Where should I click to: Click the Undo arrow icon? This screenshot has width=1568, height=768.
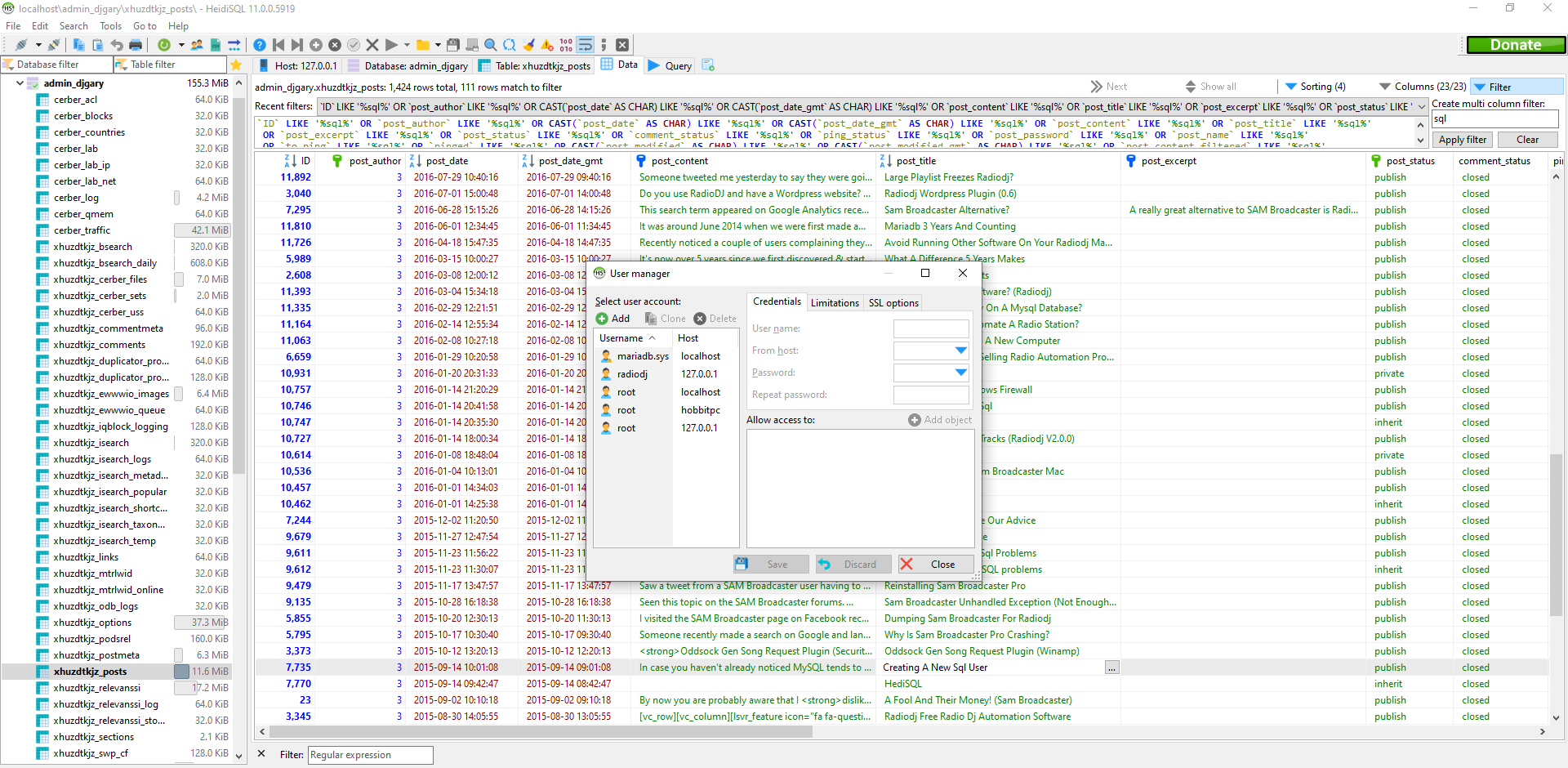pos(117,45)
